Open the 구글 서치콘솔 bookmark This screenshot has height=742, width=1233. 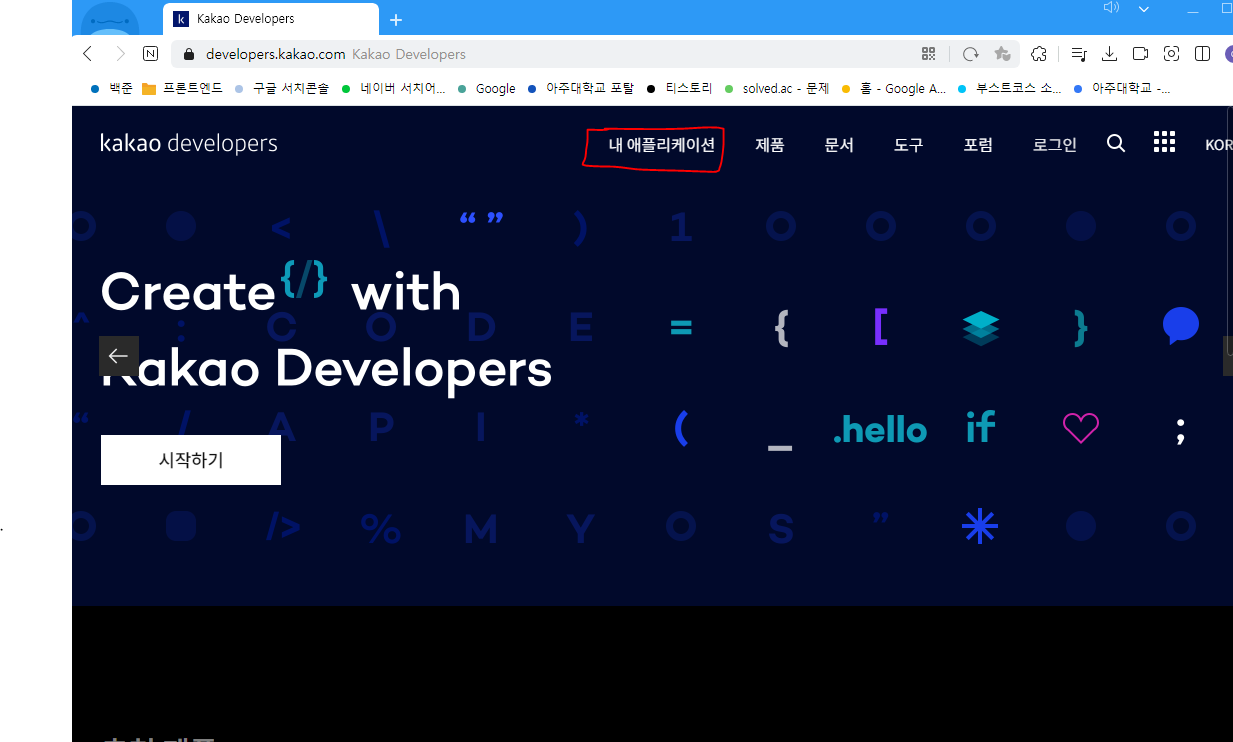tap(281, 88)
